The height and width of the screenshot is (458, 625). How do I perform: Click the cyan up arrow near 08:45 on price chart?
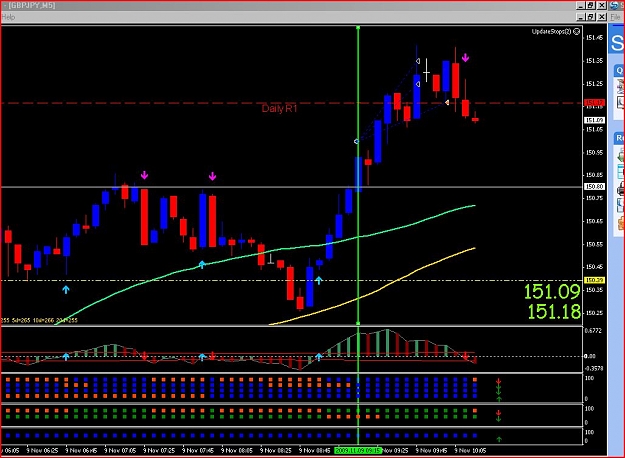click(319, 280)
